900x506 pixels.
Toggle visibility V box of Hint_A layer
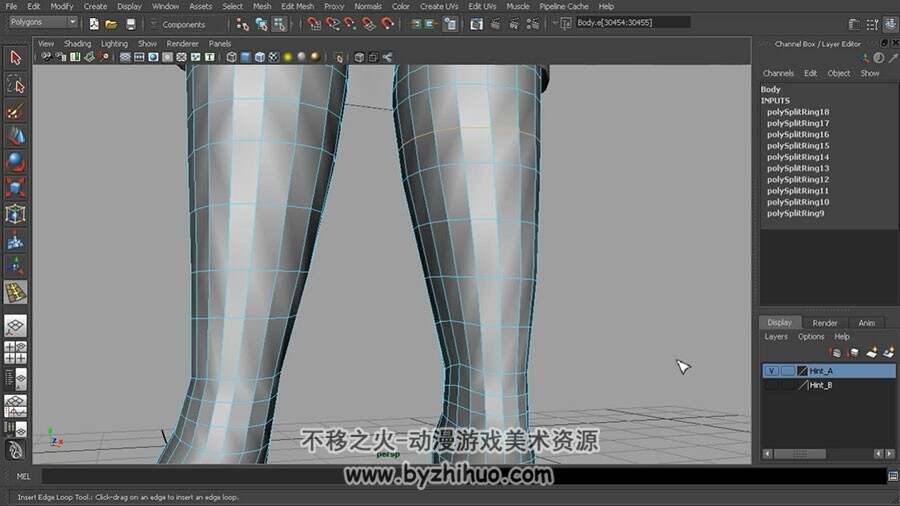coord(771,371)
